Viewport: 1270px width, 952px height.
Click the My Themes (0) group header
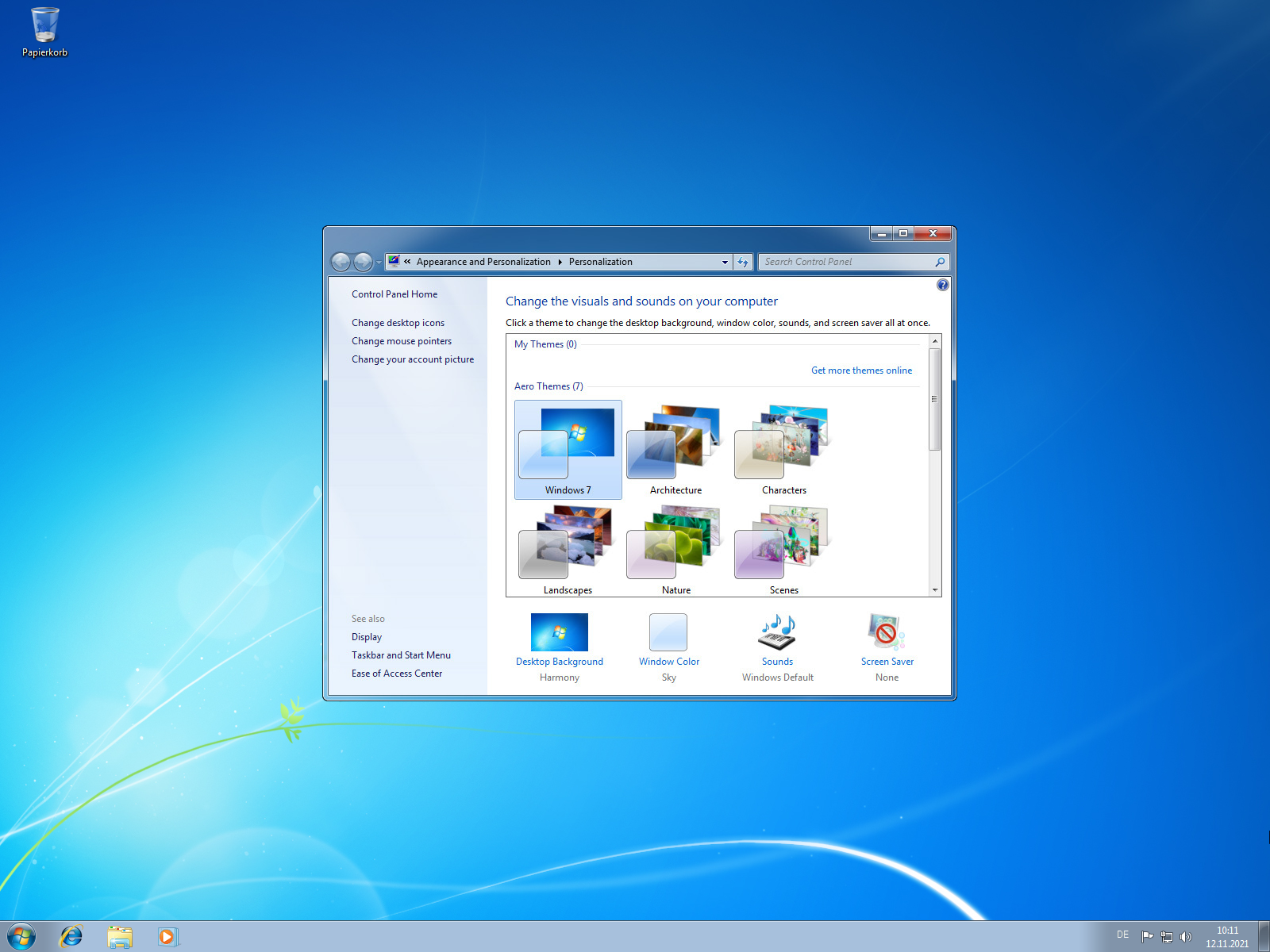pos(545,344)
